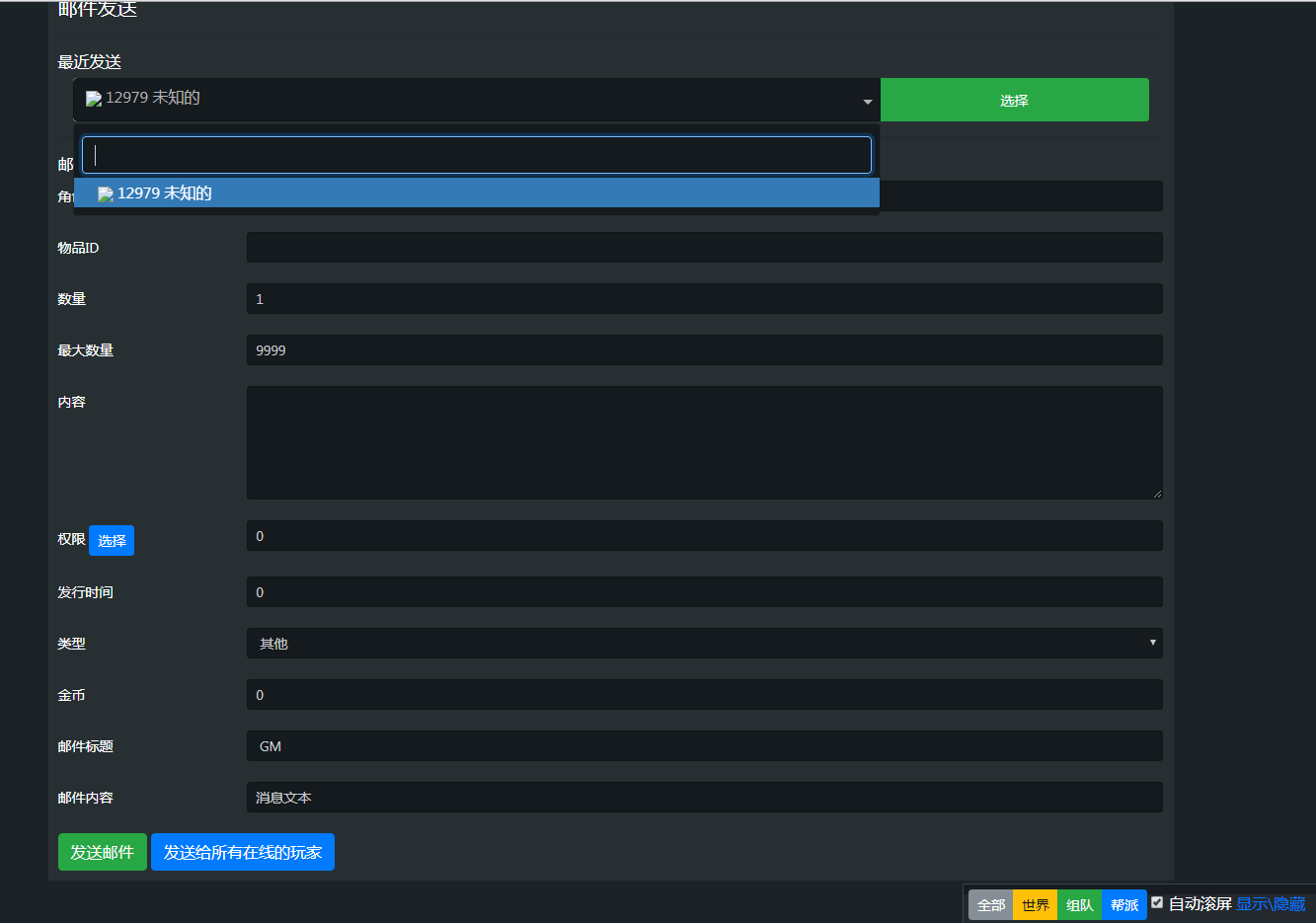1316x923 pixels.
Task: Click the 最近发送 label text
Action: [90, 62]
